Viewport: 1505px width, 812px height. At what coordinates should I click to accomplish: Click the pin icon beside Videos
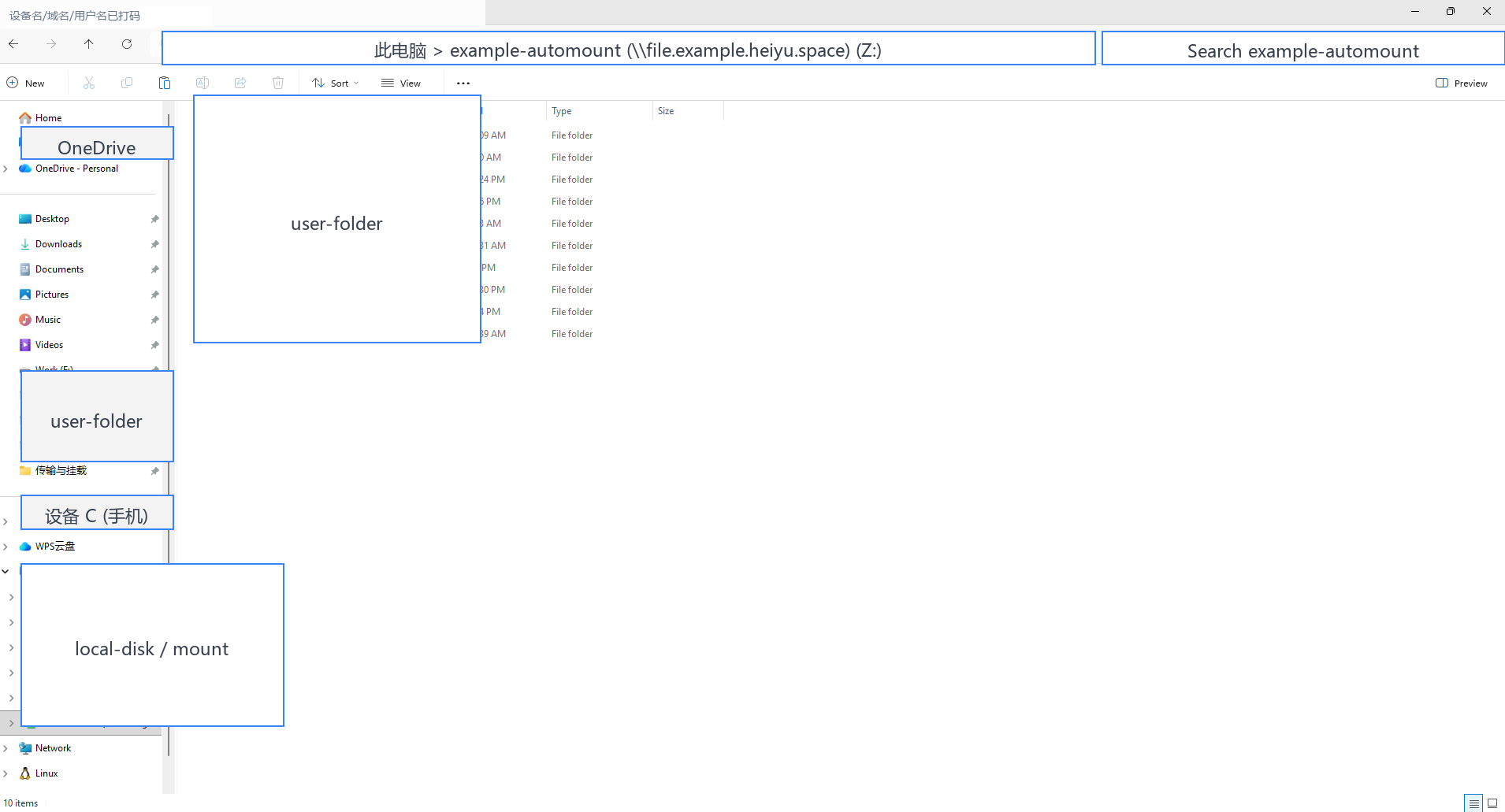click(x=155, y=345)
